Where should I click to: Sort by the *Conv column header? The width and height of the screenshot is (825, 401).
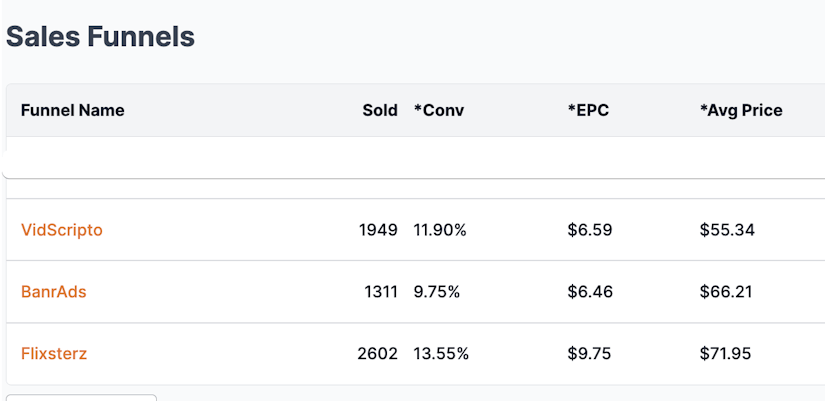(x=439, y=110)
